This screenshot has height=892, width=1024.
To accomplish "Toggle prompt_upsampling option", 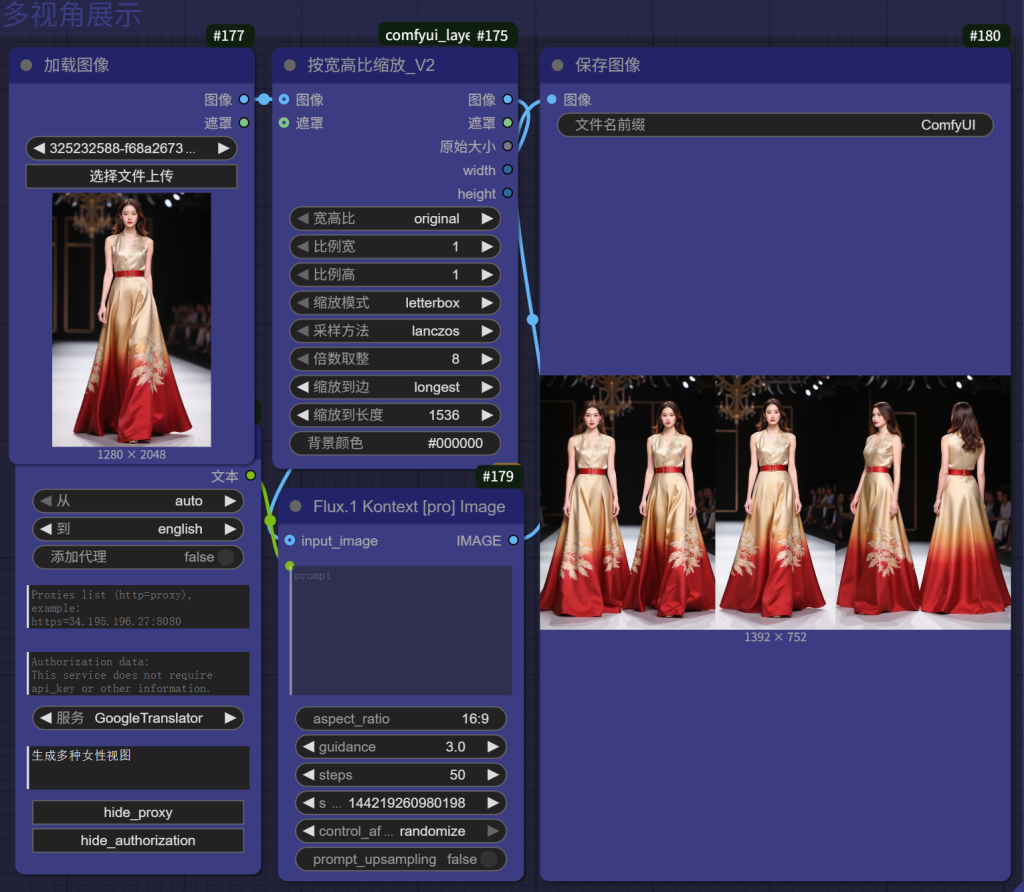I will pos(489,859).
